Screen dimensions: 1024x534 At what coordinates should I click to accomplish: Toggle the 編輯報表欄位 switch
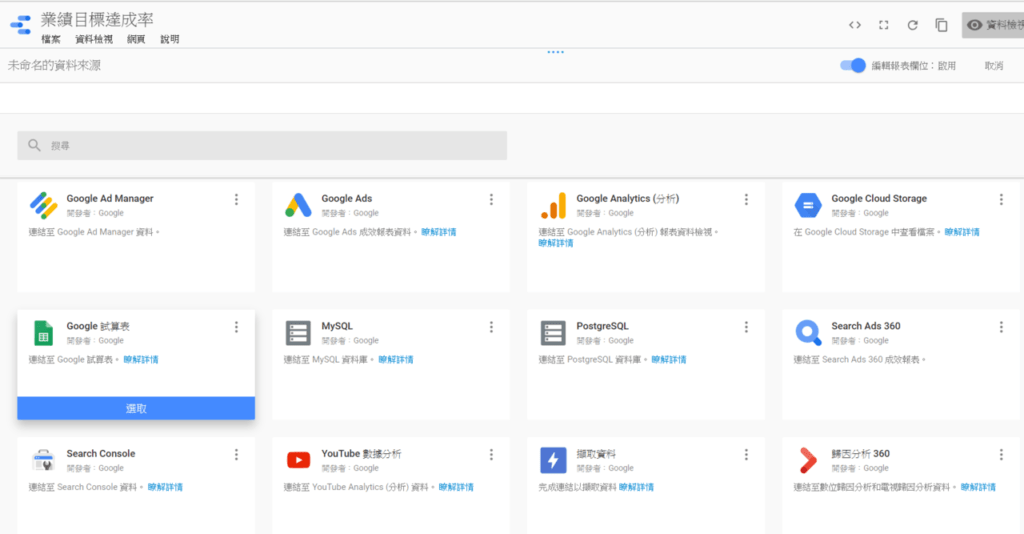[x=852, y=65]
